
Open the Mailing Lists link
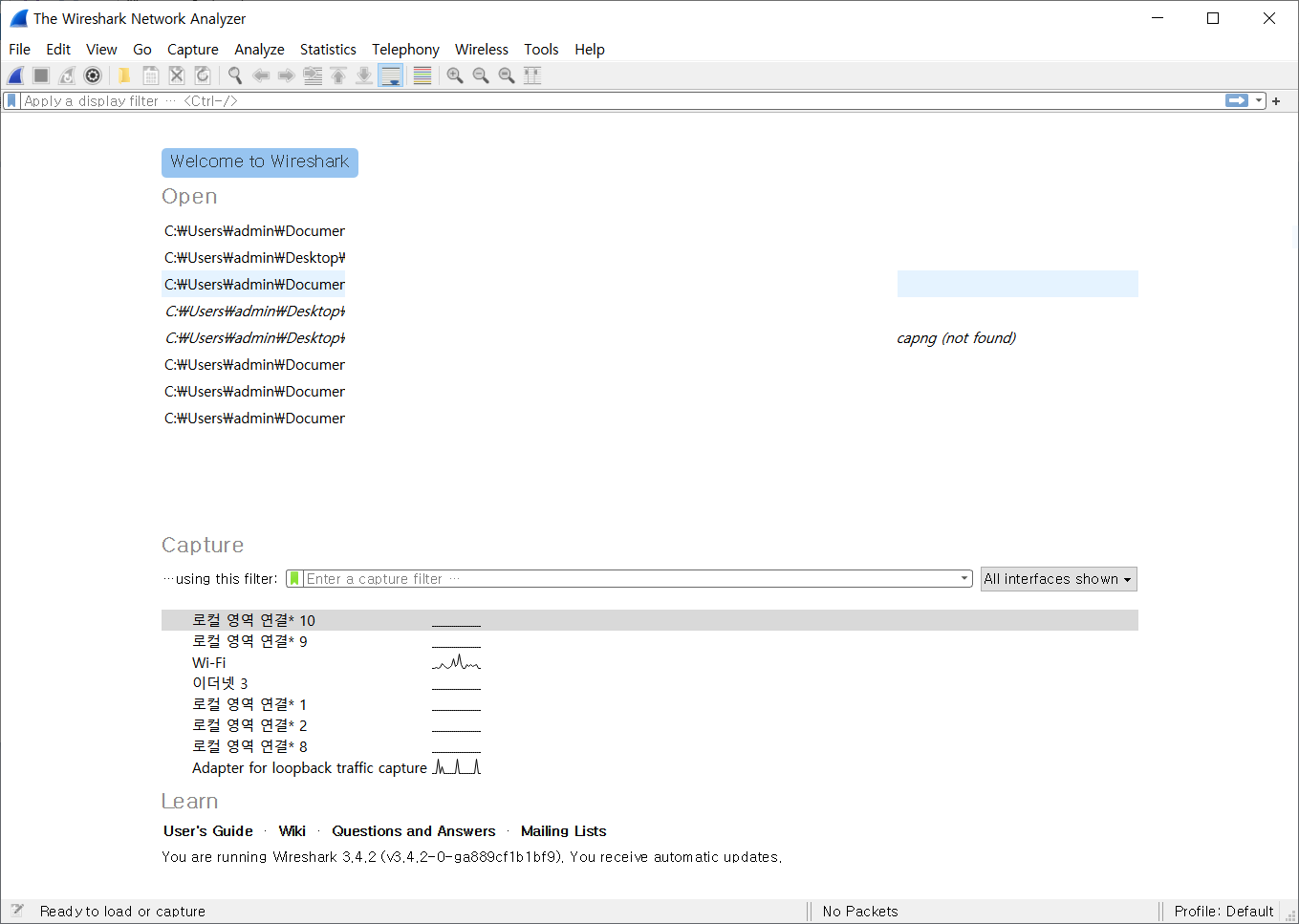[x=564, y=831]
